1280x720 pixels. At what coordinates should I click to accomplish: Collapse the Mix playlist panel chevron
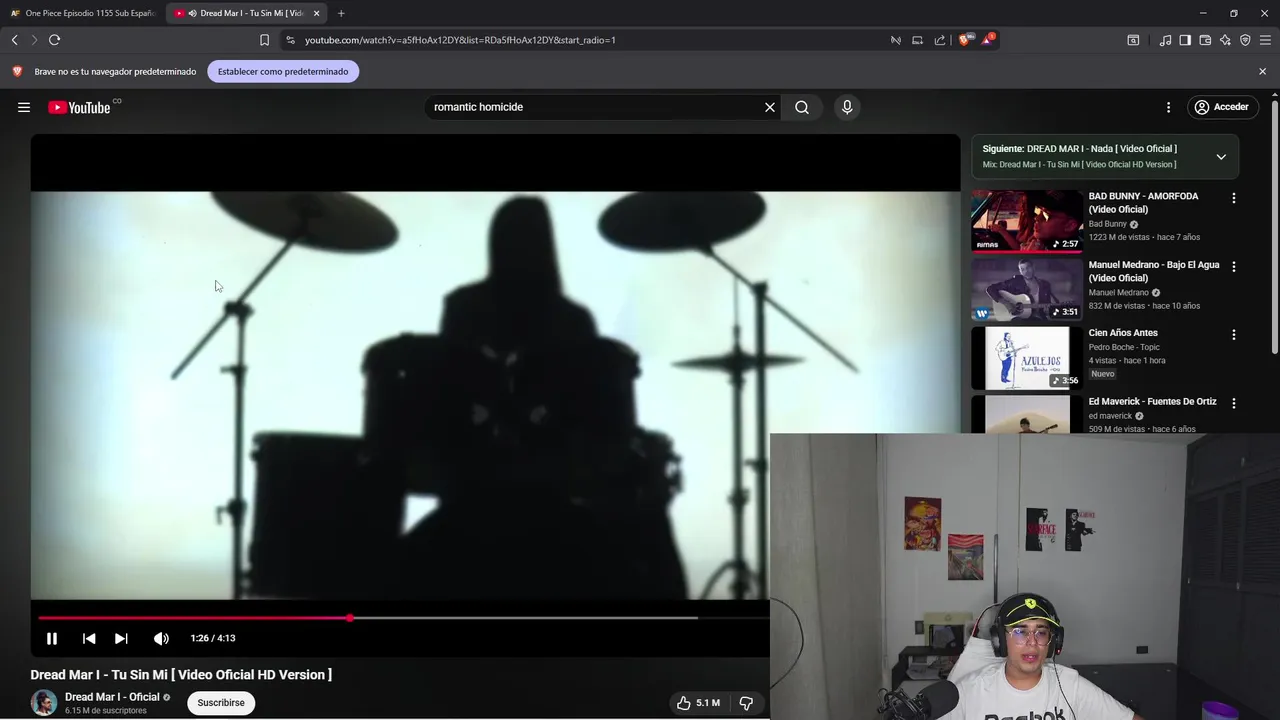tap(1221, 157)
